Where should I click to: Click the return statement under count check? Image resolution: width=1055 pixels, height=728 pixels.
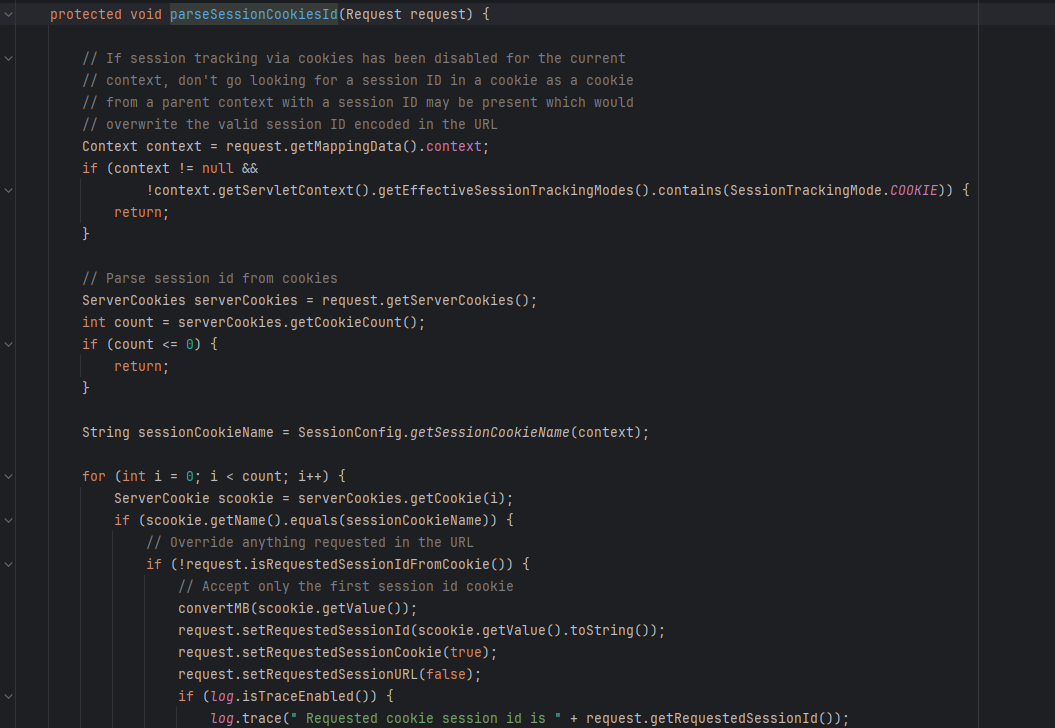[141, 367]
